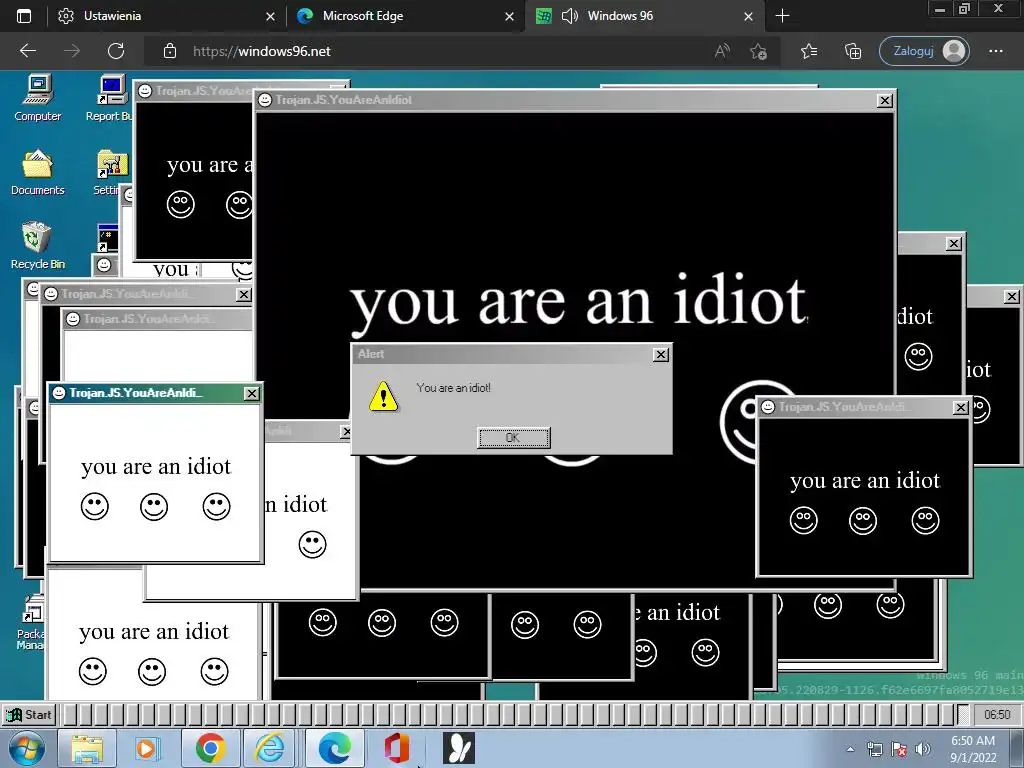The image size is (1024, 768).
Task: Open the Package Manager desktop icon
Action: (31, 622)
